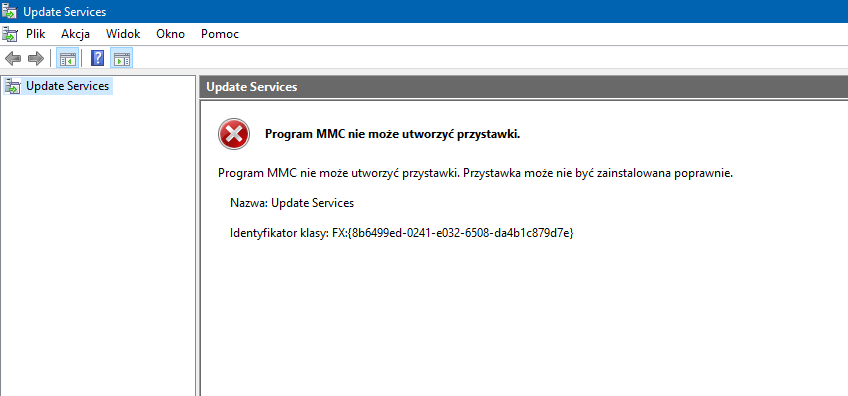Click the Update Services results pane header
Screen dimensions: 848x396
coord(524,87)
